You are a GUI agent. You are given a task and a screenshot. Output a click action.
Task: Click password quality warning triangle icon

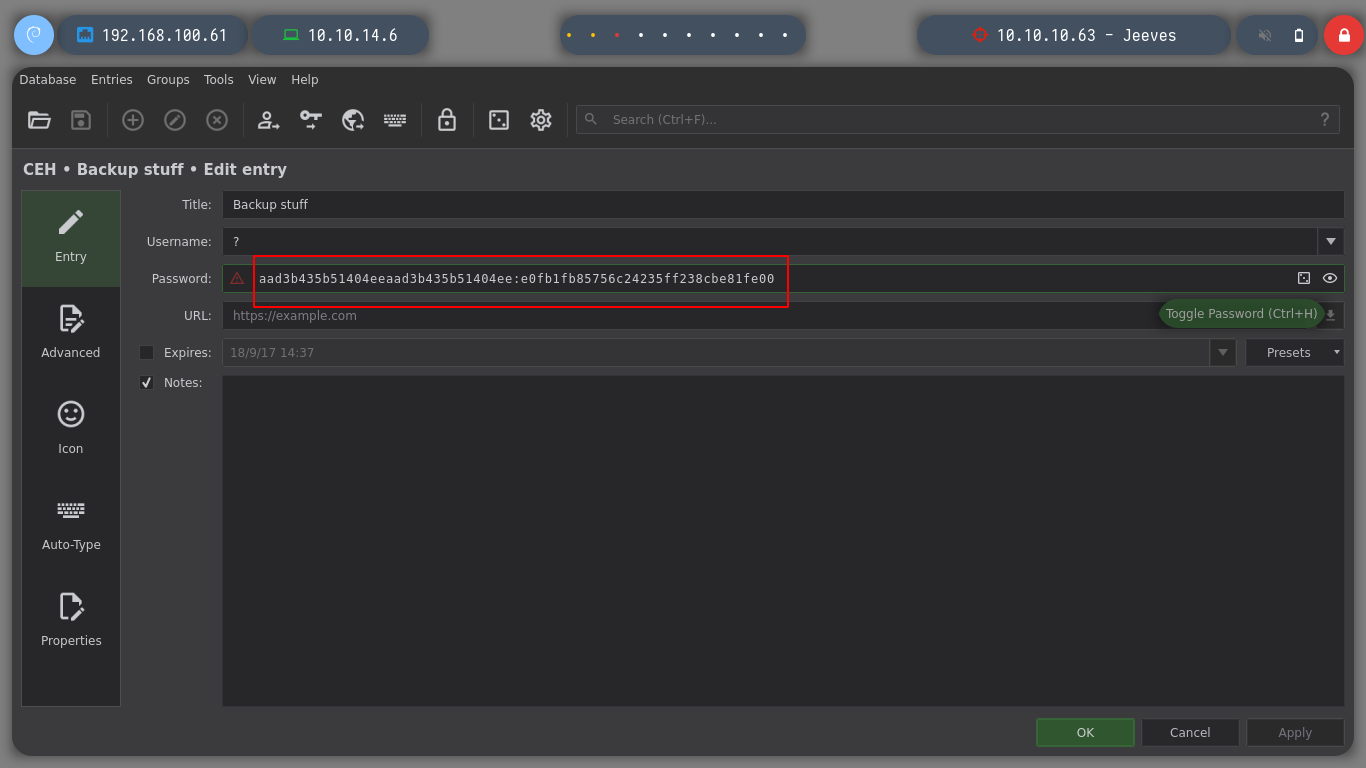point(237,278)
